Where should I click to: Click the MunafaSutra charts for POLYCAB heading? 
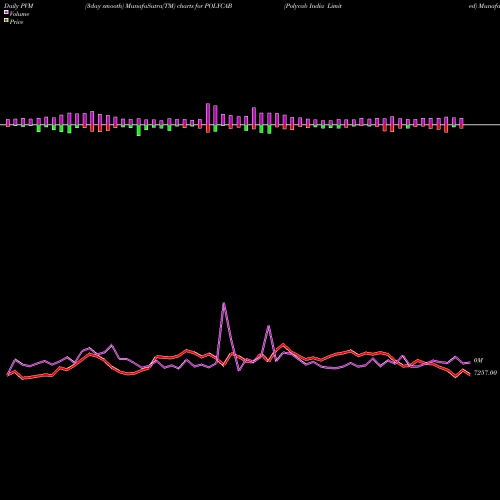(x=158, y=6)
